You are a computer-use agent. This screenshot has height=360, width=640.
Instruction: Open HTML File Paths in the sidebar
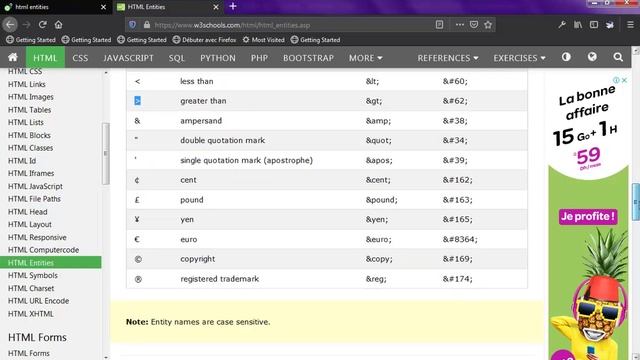point(34,199)
